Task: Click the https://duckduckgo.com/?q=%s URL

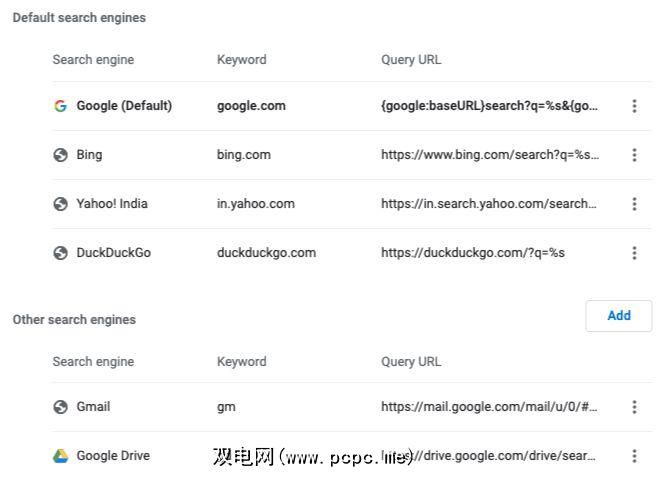Action: click(x=473, y=253)
